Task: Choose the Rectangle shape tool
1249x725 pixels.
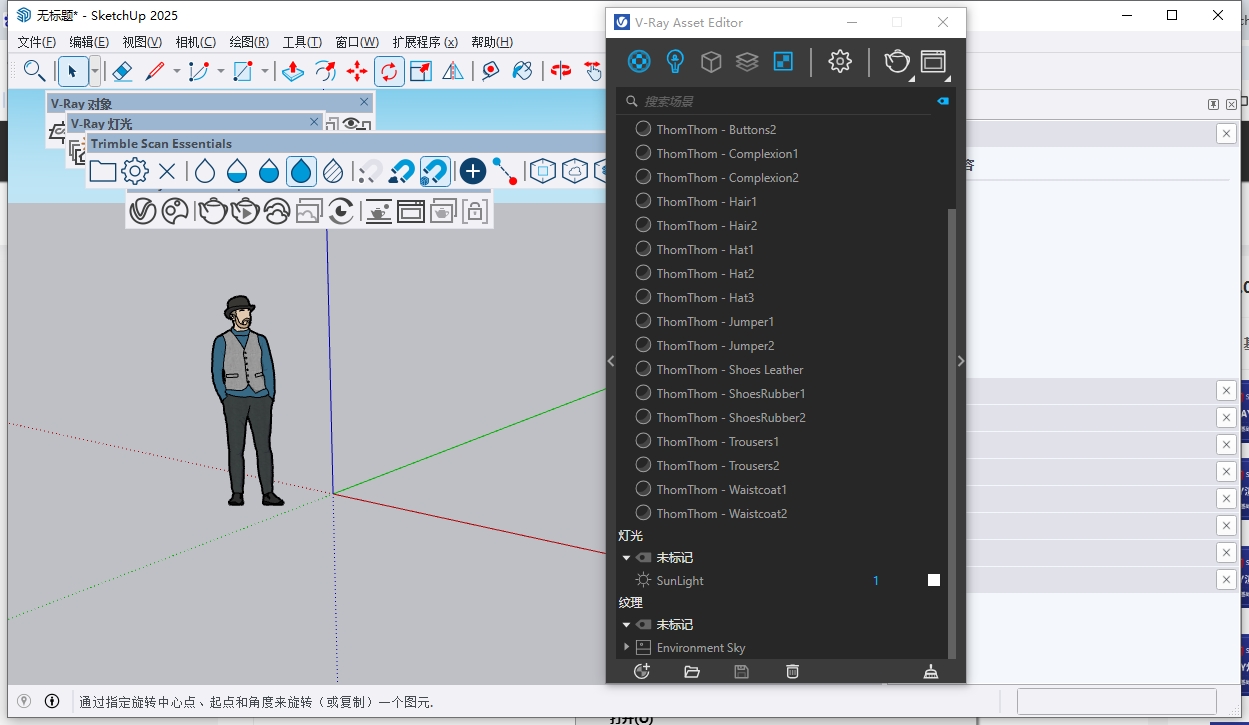Action: coord(242,71)
